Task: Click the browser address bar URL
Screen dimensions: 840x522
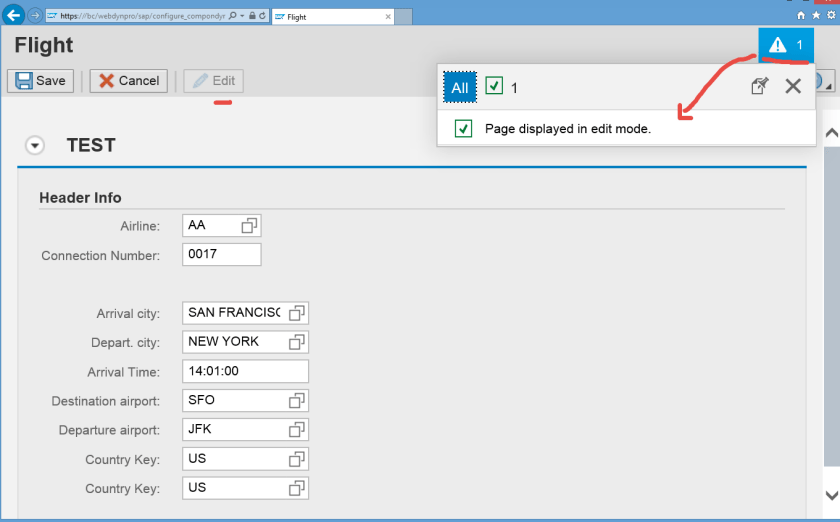Action: (142, 16)
